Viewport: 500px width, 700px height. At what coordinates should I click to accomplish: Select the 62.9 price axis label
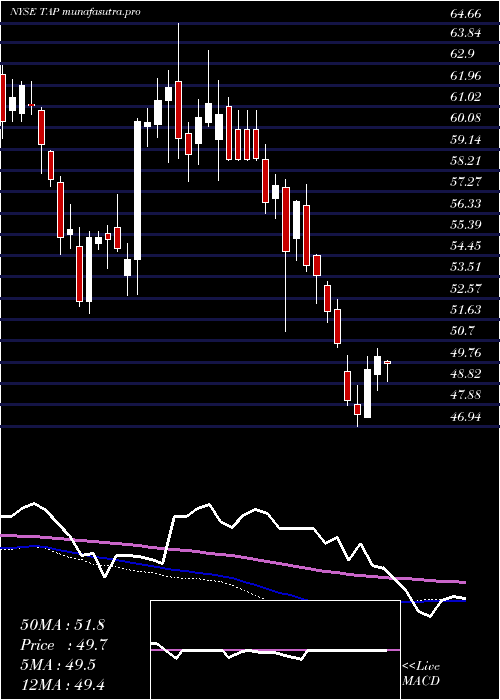pyautogui.click(x=462, y=54)
